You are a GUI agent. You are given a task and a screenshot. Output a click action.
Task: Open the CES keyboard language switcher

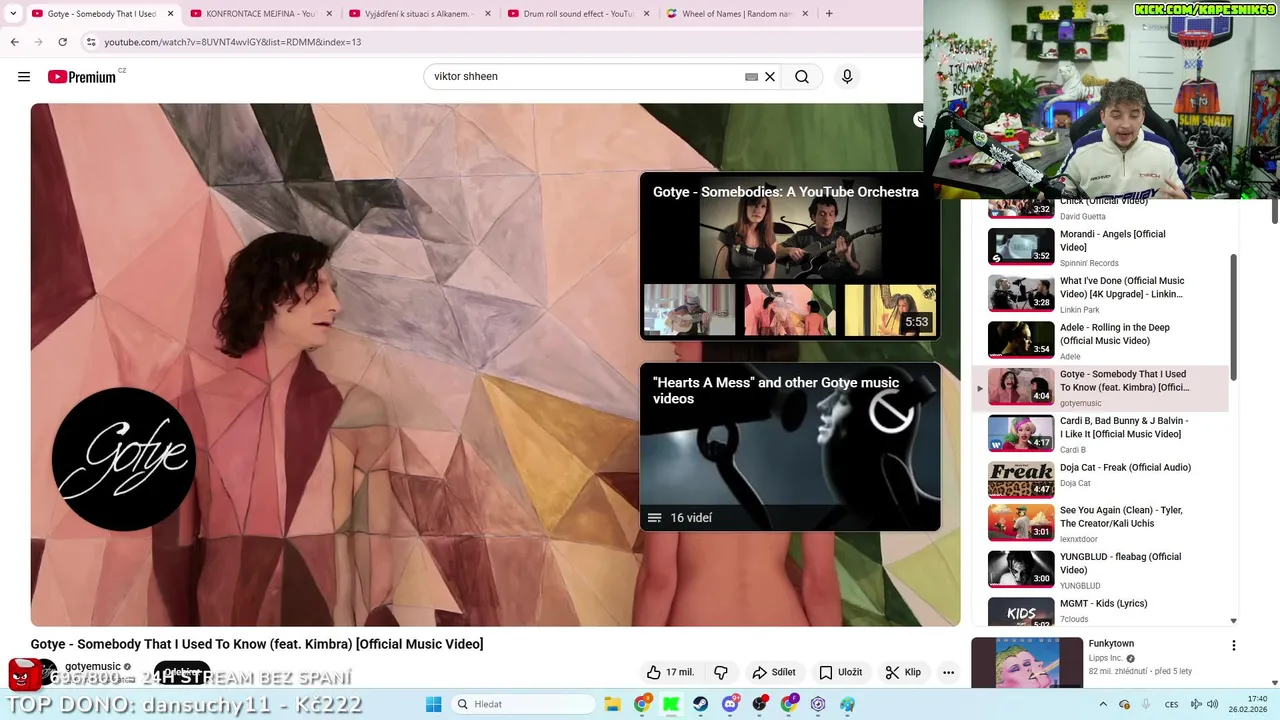point(1171,704)
